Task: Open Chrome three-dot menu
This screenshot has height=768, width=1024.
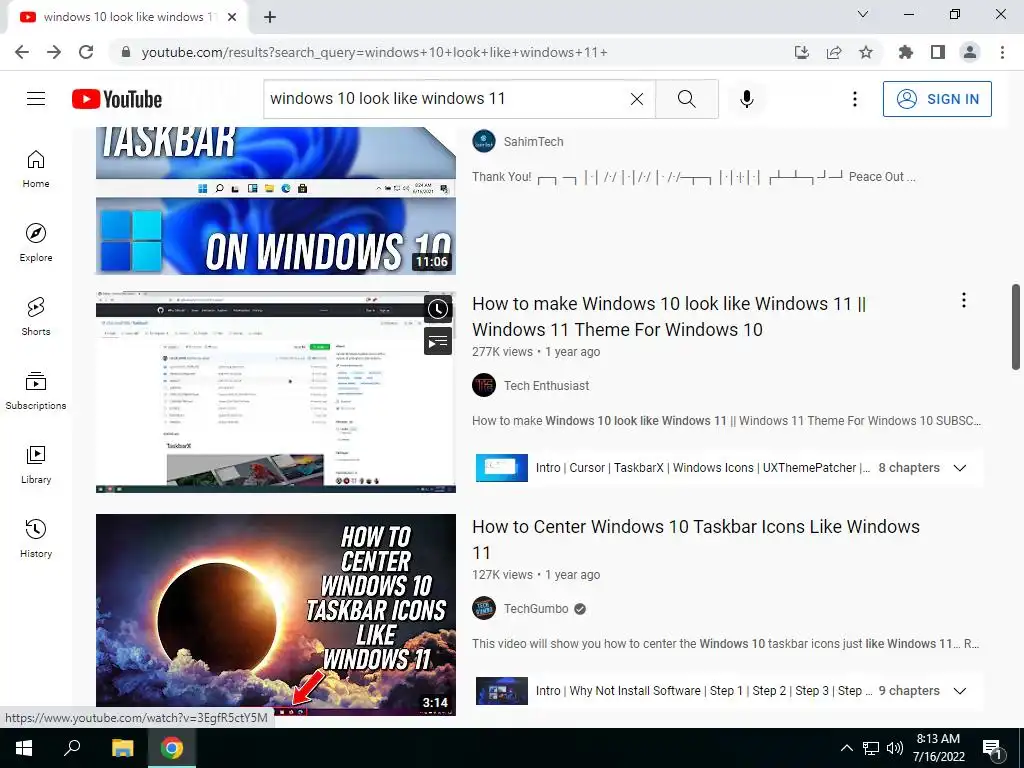Action: coord(1002,52)
